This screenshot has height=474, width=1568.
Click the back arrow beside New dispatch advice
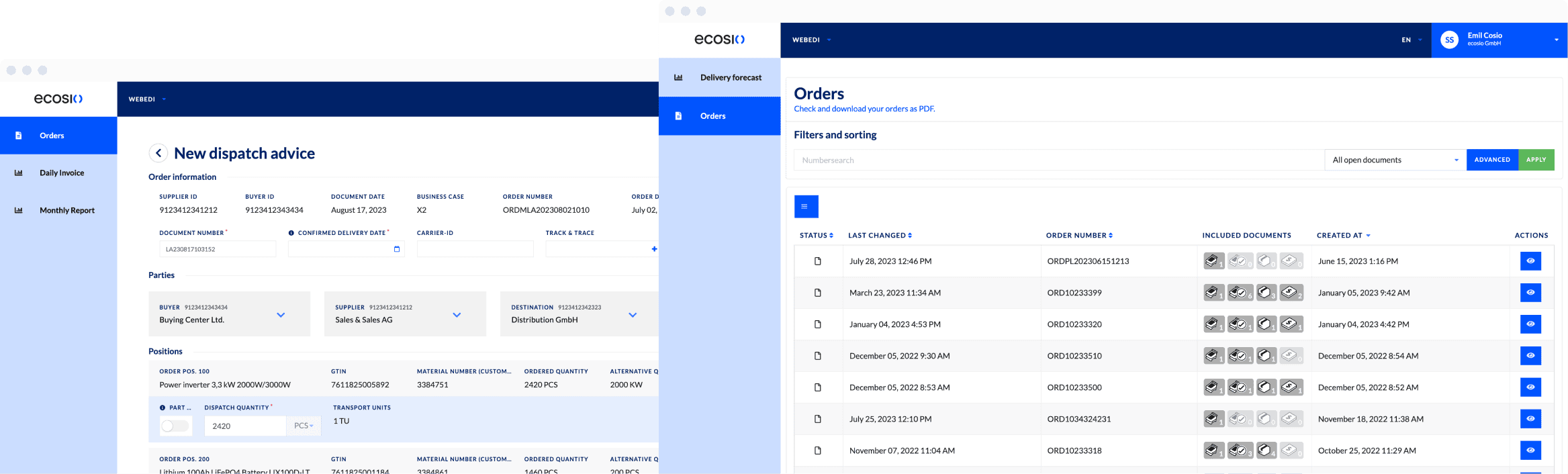click(x=158, y=153)
